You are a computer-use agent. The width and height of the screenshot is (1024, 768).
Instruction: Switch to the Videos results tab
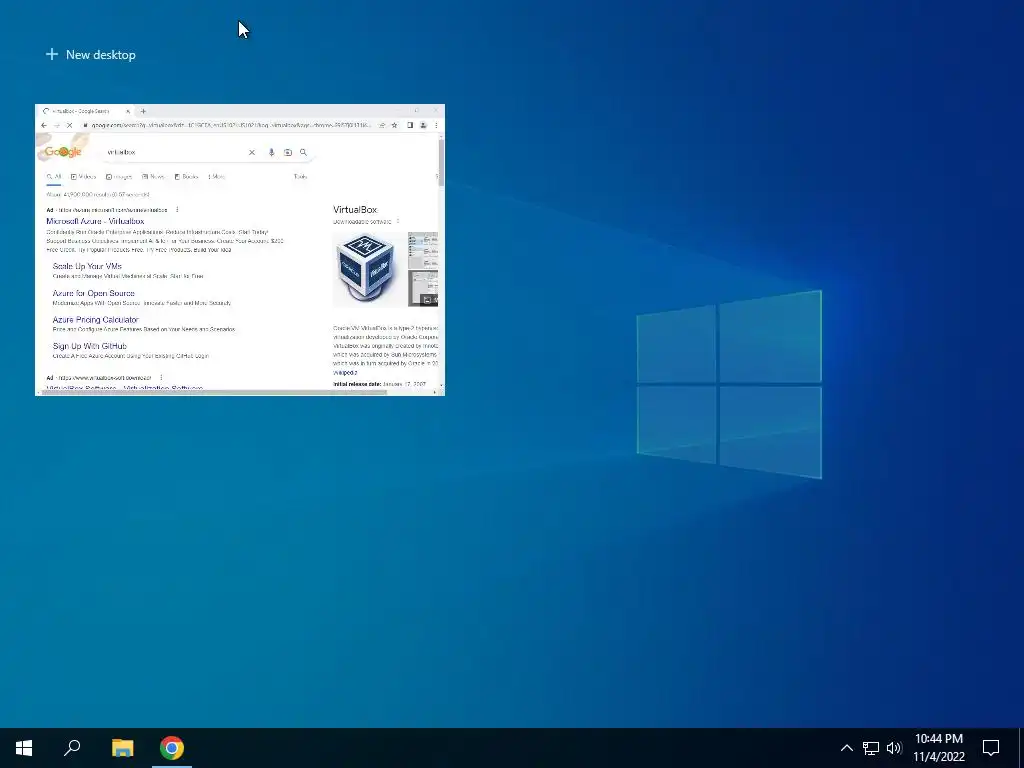click(x=83, y=177)
